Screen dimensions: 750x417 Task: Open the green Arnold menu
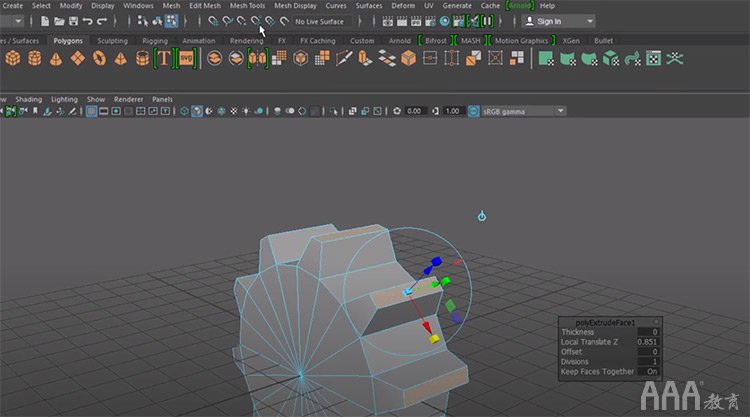pyautogui.click(x=519, y=6)
